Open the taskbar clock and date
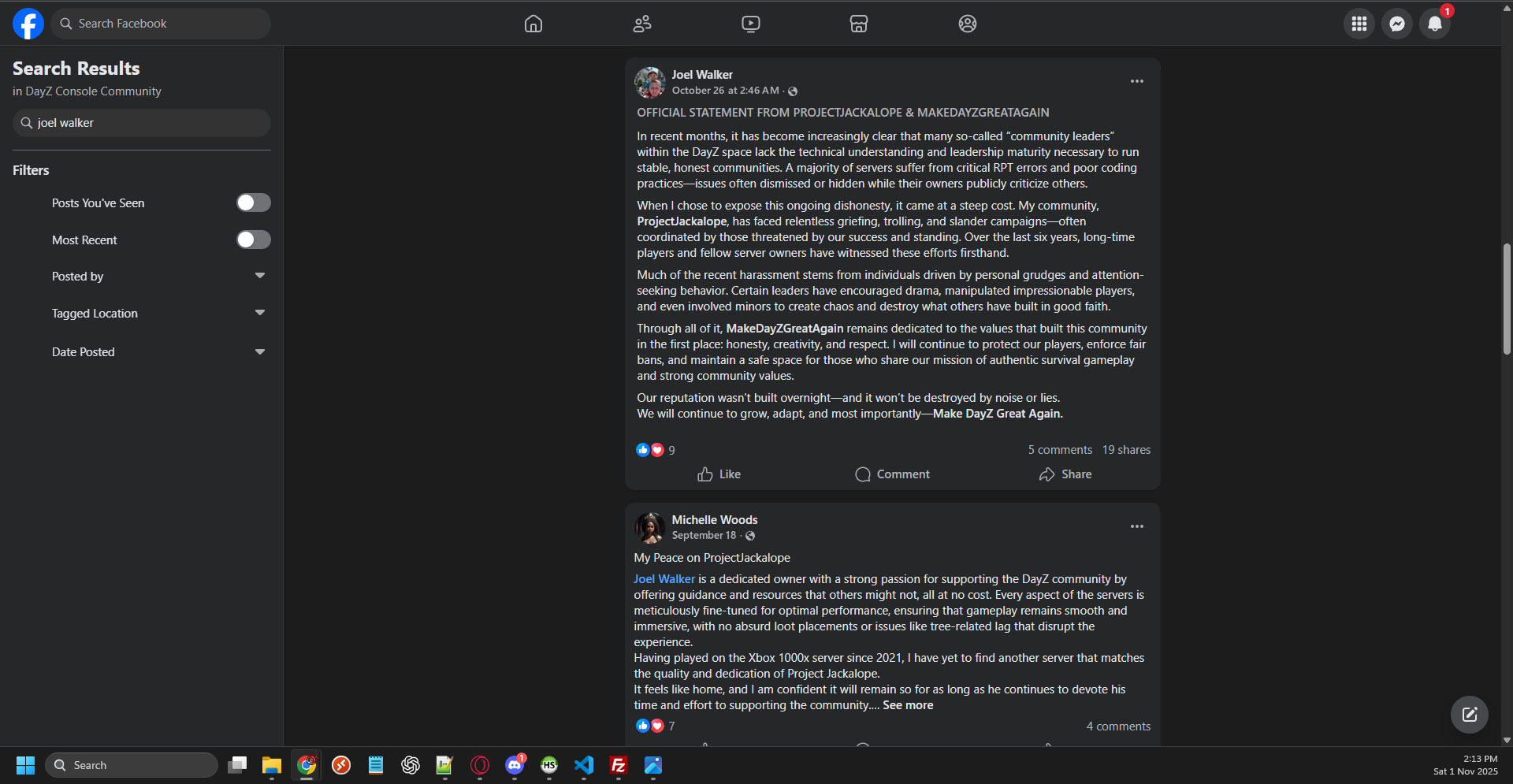Image resolution: width=1513 pixels, height=784 pixels. [x=1465, y=765]
